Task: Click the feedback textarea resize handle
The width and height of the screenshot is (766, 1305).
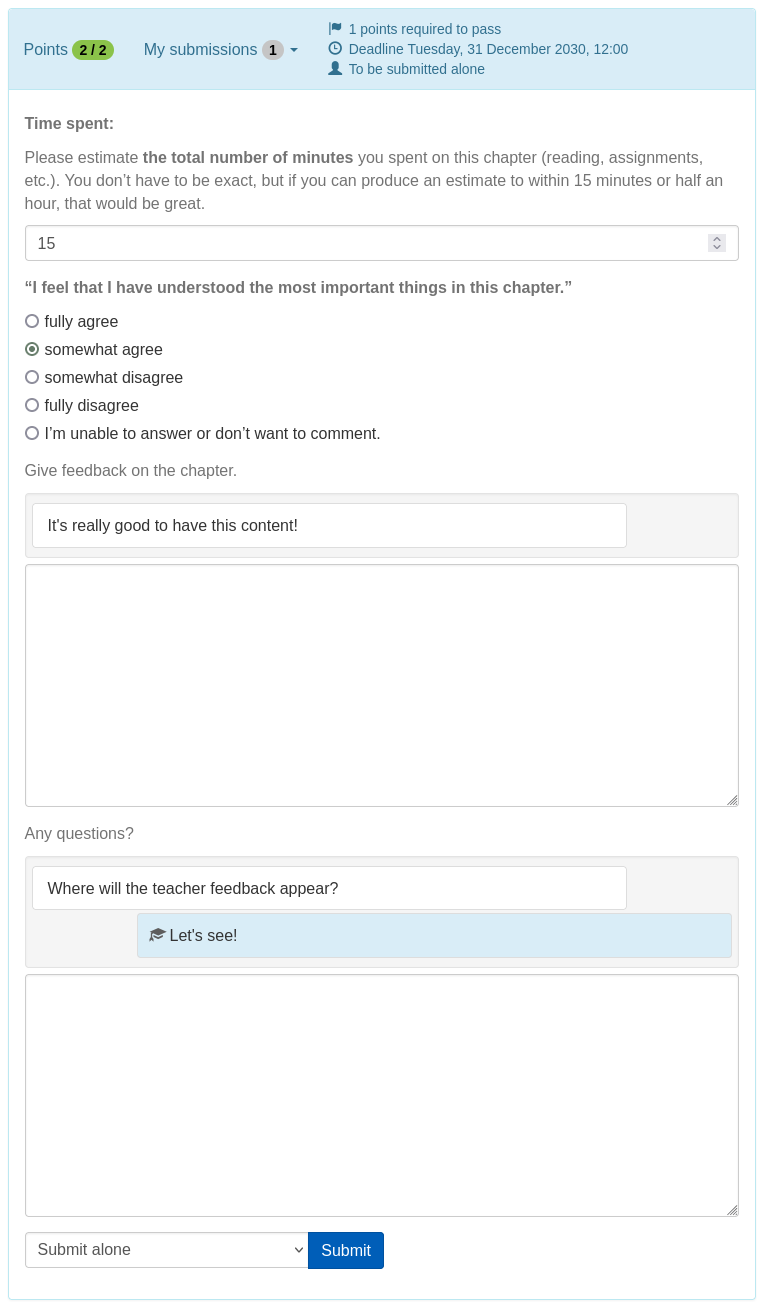Action: click(x=732, y=800)
